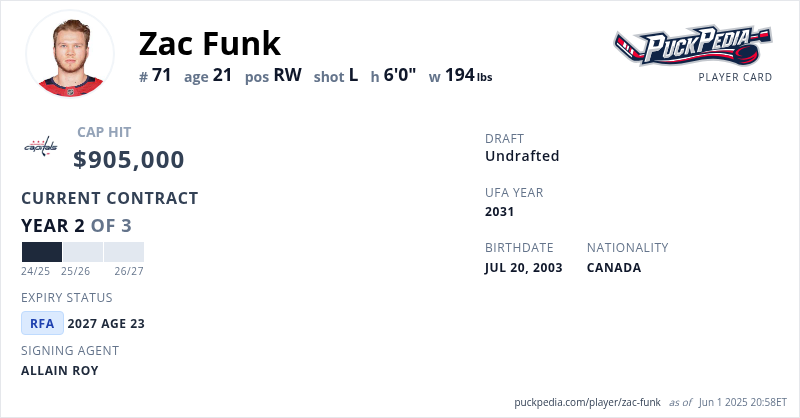Click the PuckPedia logo

point(692,45)
